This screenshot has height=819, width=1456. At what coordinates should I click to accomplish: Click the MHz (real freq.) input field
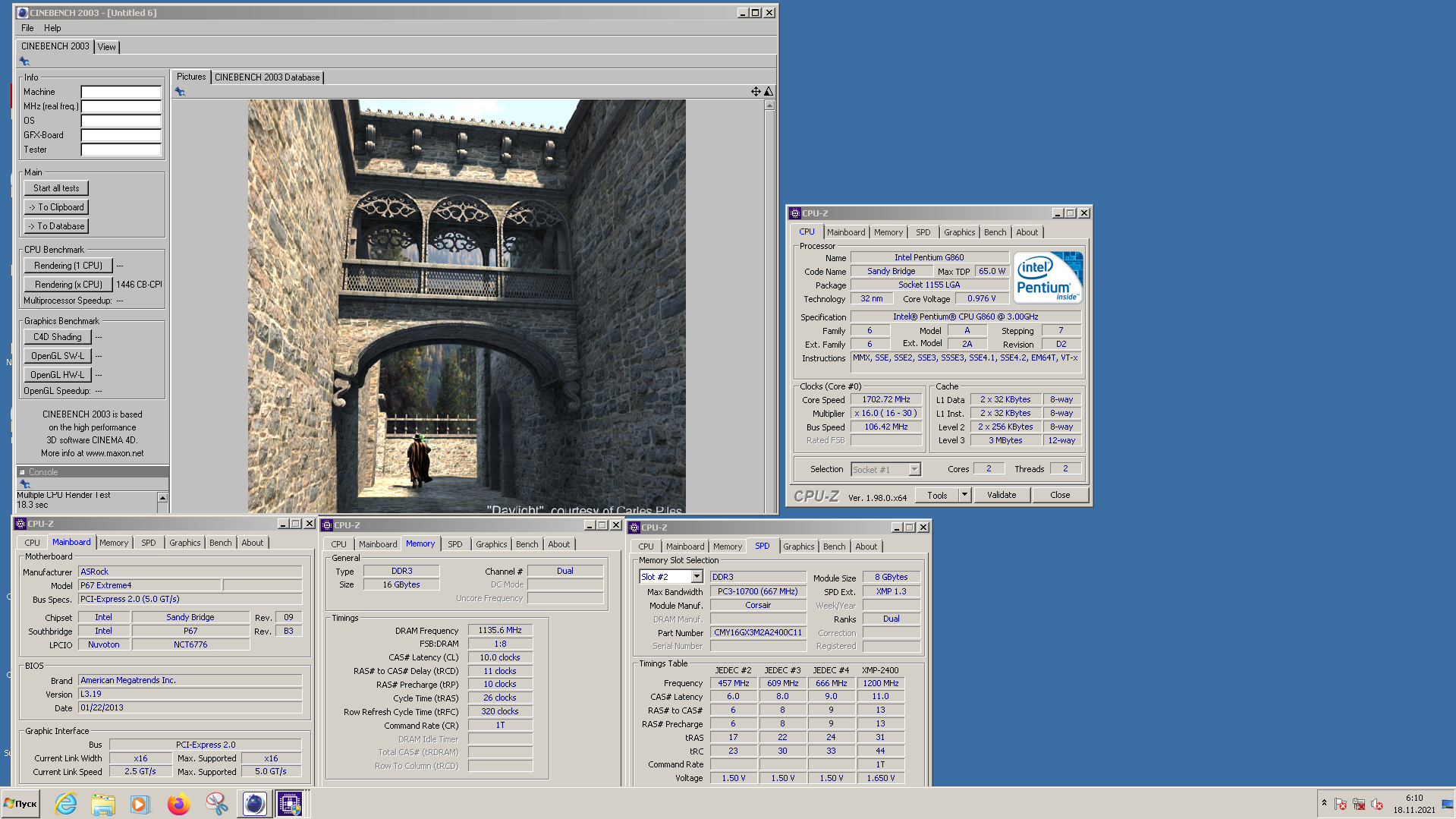(121, 106)
